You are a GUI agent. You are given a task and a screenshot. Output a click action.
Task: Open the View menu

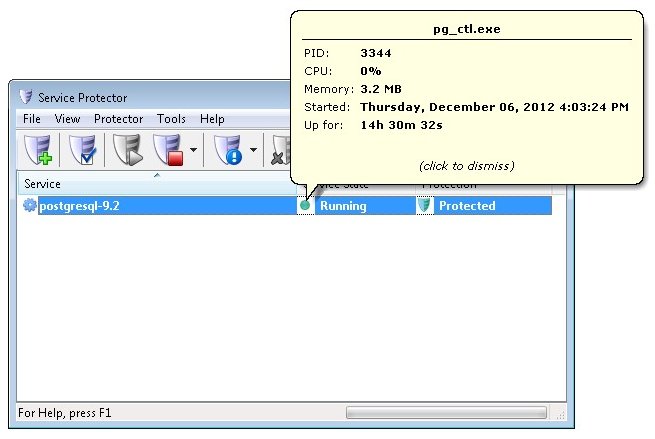67,119
